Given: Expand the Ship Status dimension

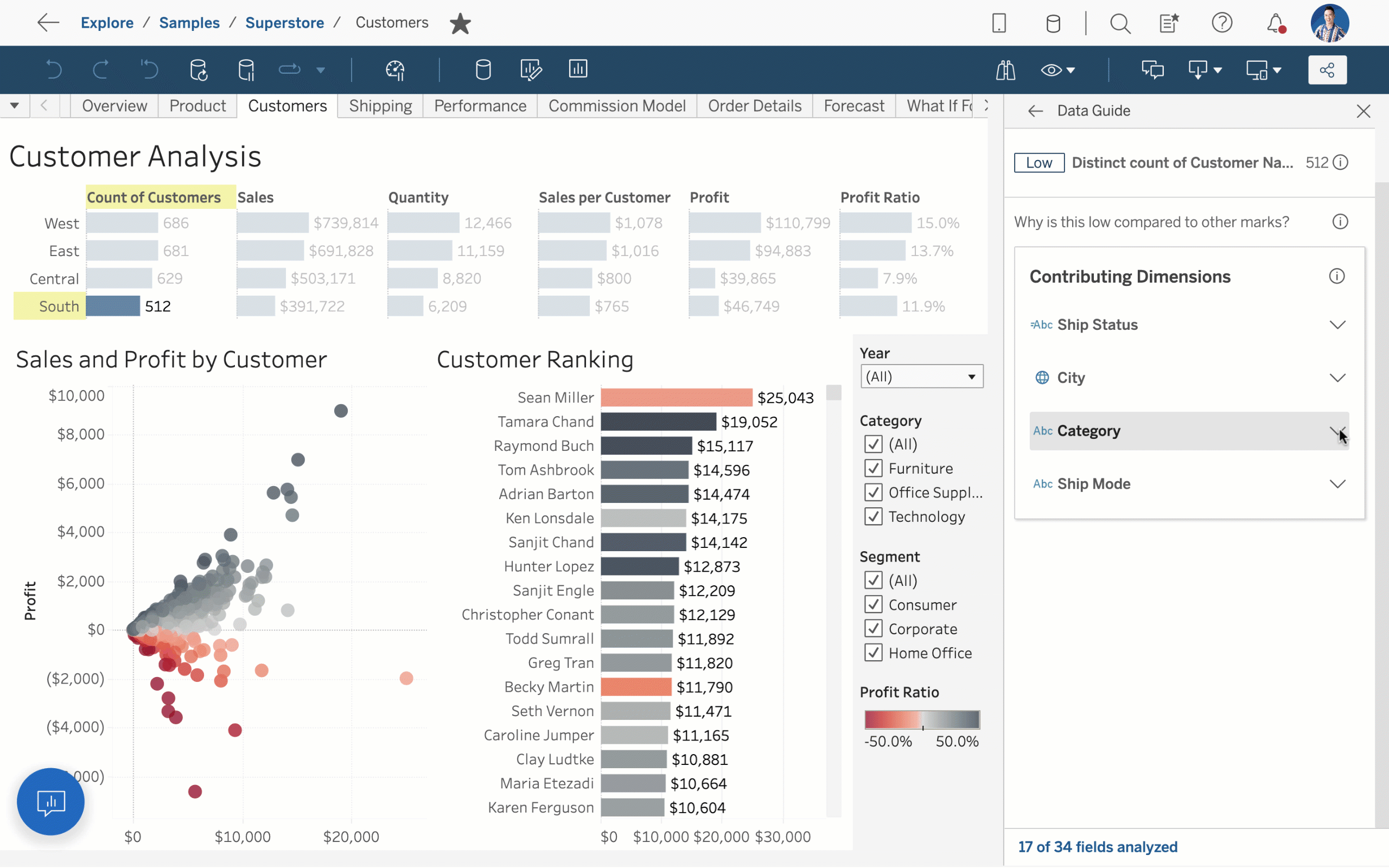Looking at the screenshot, I should pyautogui.click(x=1337, y=324).
